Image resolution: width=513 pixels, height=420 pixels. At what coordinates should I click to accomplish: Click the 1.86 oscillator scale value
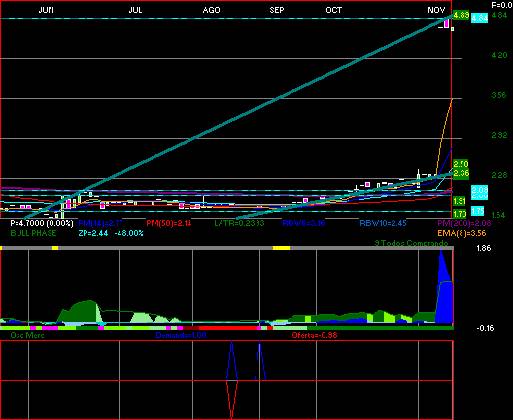(x=483, y=248)
